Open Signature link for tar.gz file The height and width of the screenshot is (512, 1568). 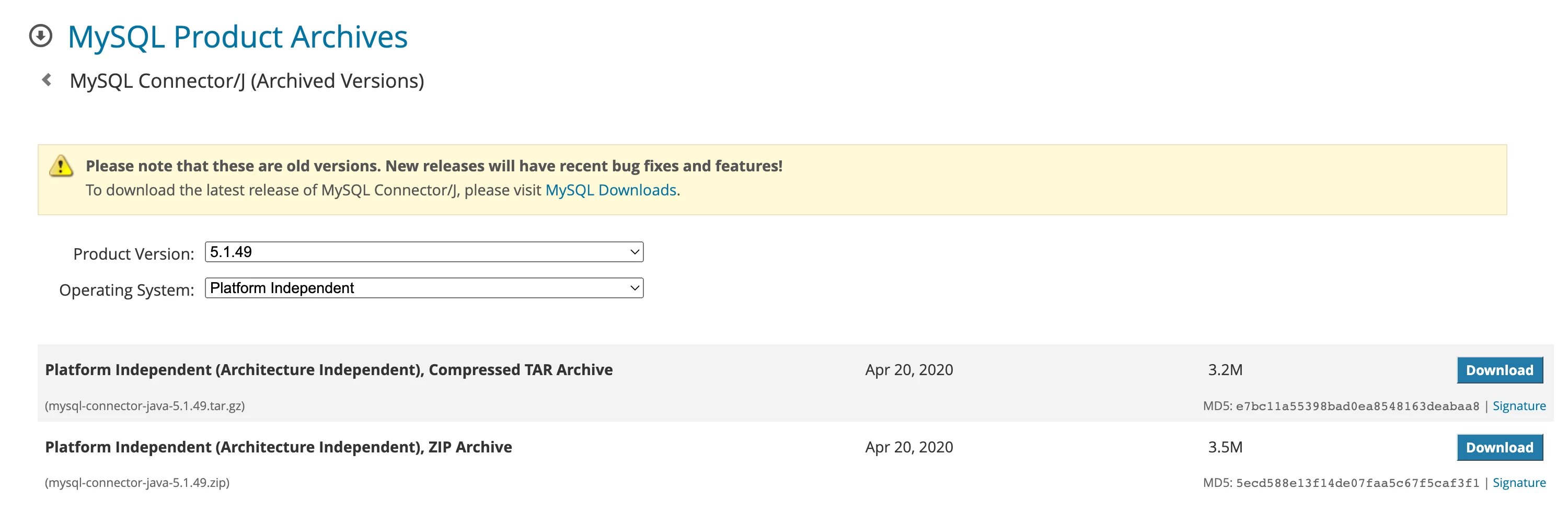[1519, 405]
